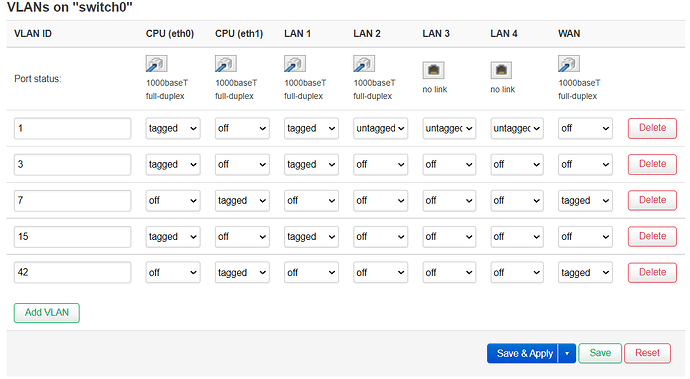690x379 pixels.
Task: Focus the VLAN ID field containing 42
Action: pyautogui.click(x=72, y=272)
